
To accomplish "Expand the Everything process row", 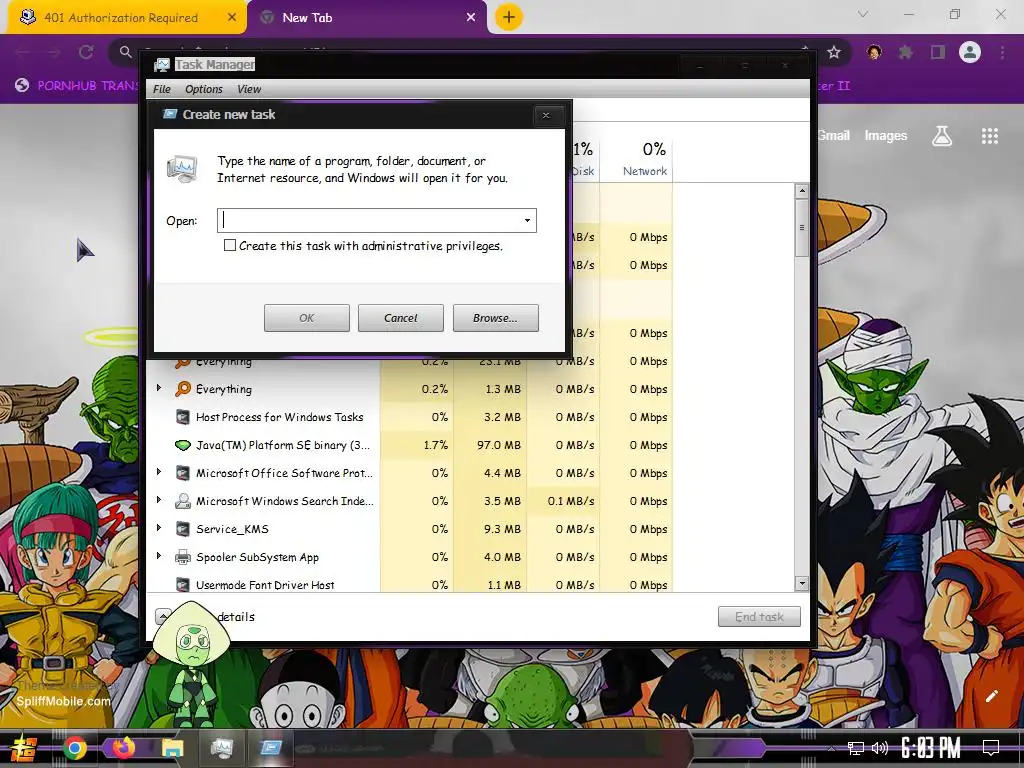I will click(x=159, y=389).
